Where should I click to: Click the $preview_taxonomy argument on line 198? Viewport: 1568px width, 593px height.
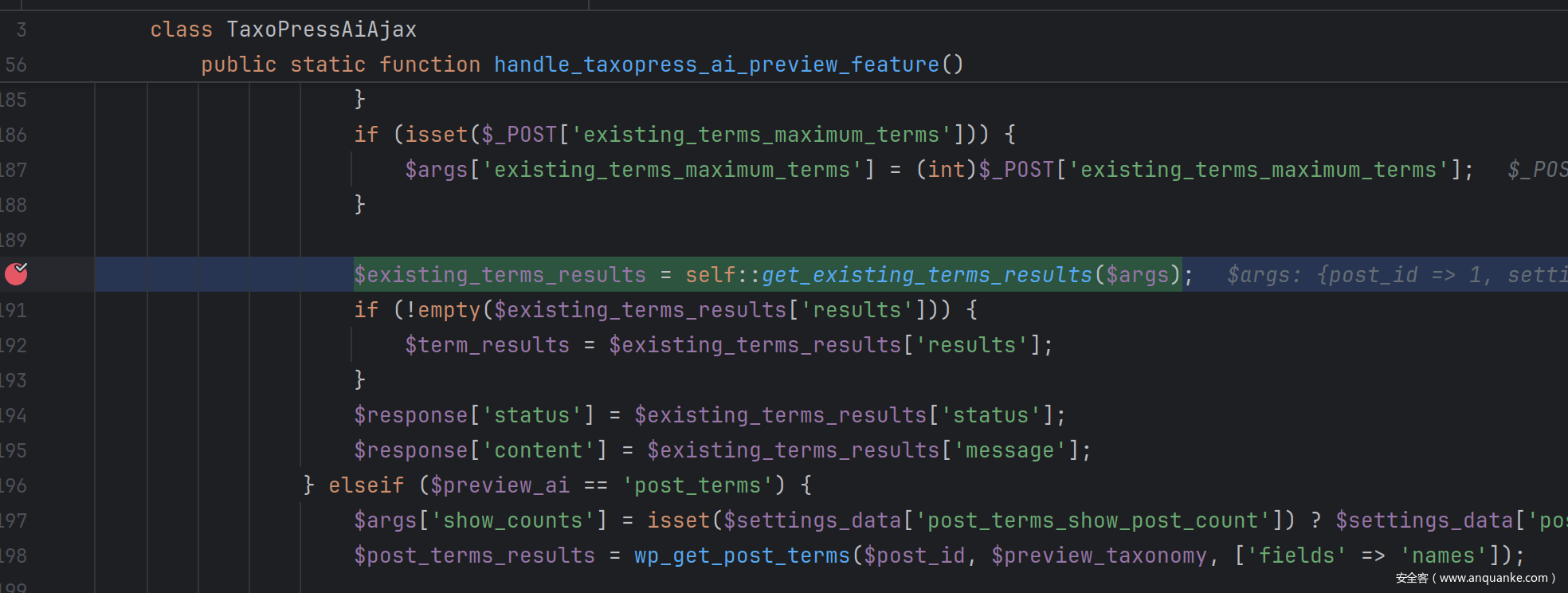(x=1099, y=556)
